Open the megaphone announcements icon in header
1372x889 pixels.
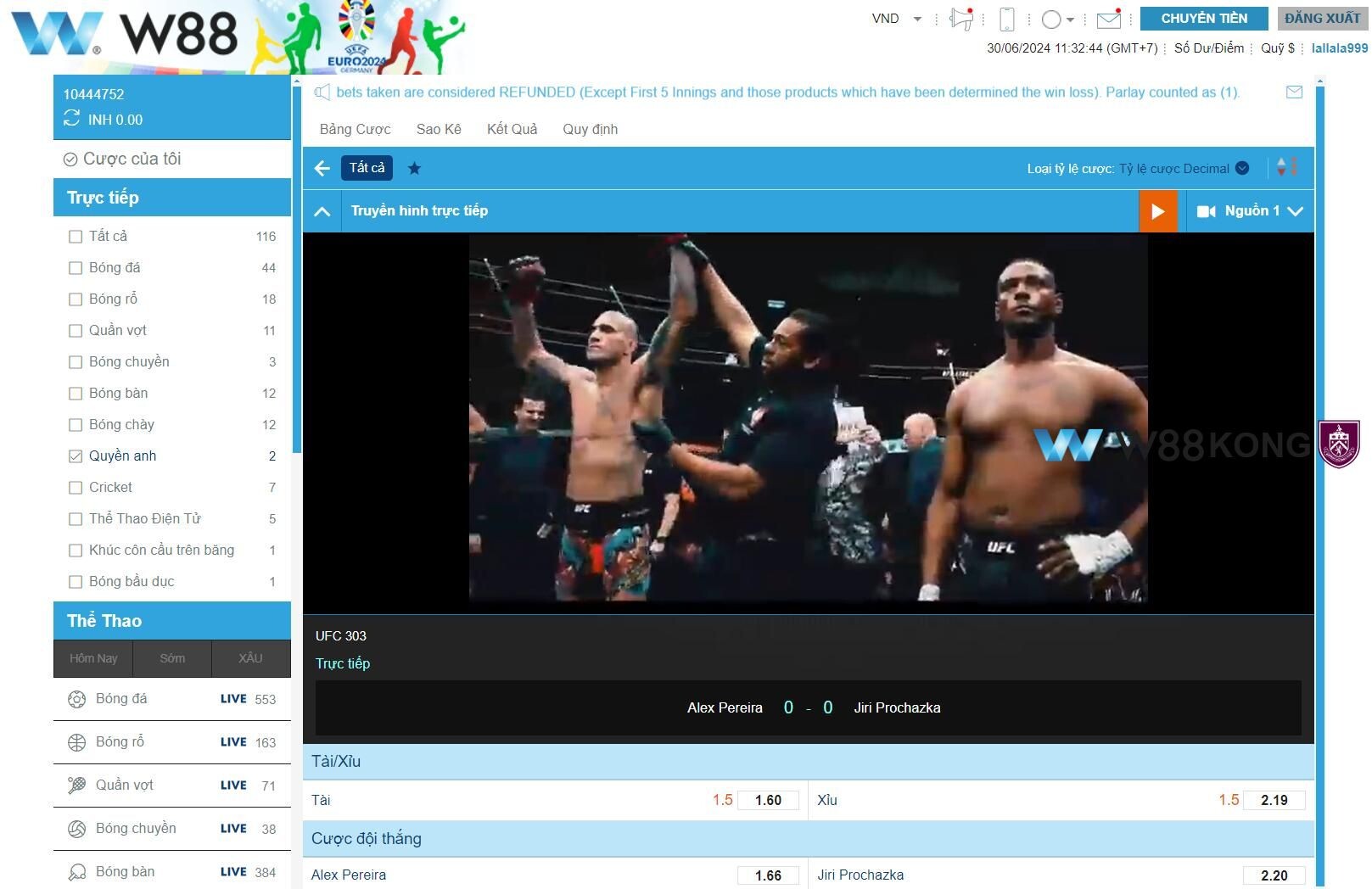pos(961,19)
